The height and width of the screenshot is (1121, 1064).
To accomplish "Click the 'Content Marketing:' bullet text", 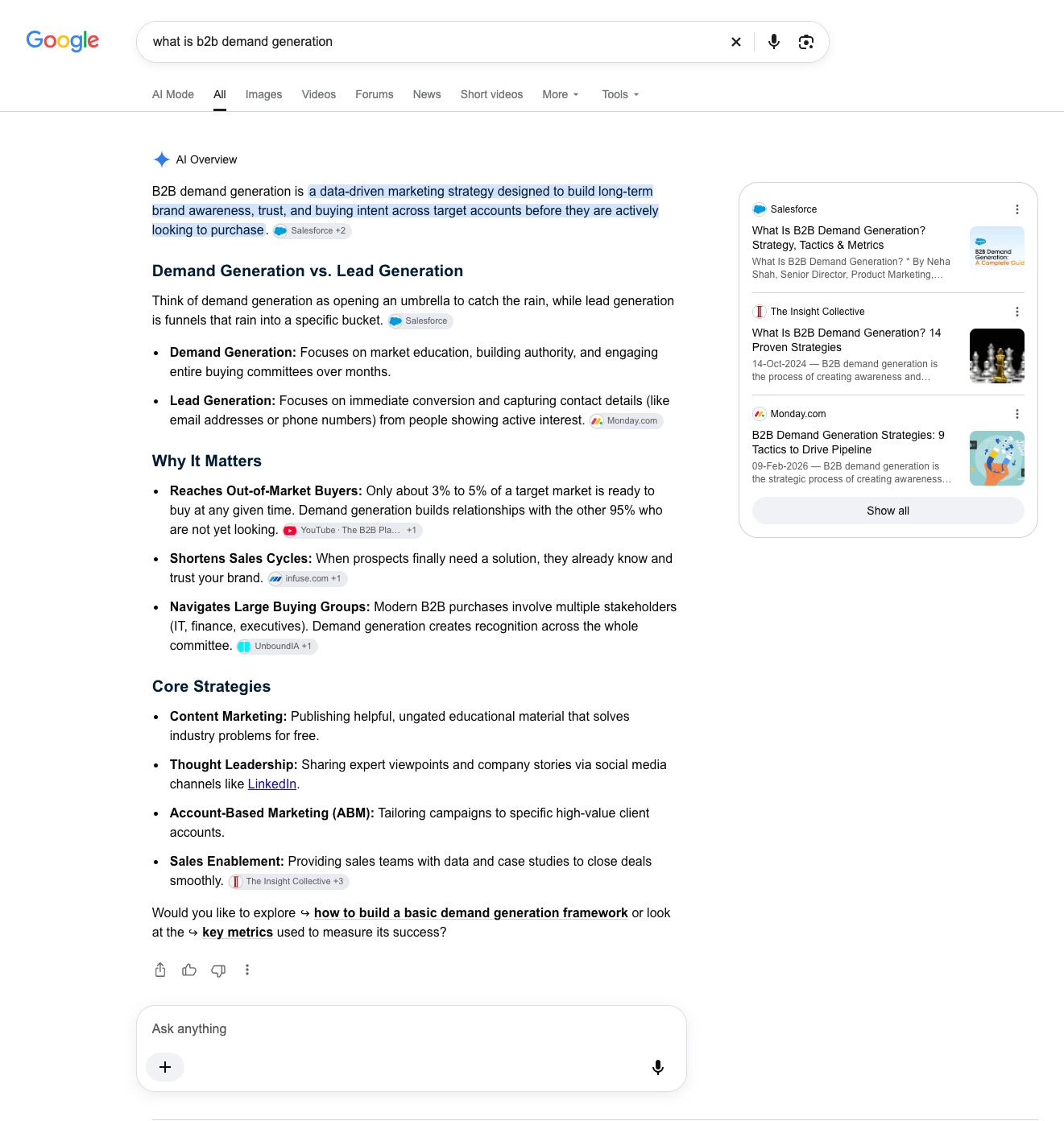I will tap(228, 717).
